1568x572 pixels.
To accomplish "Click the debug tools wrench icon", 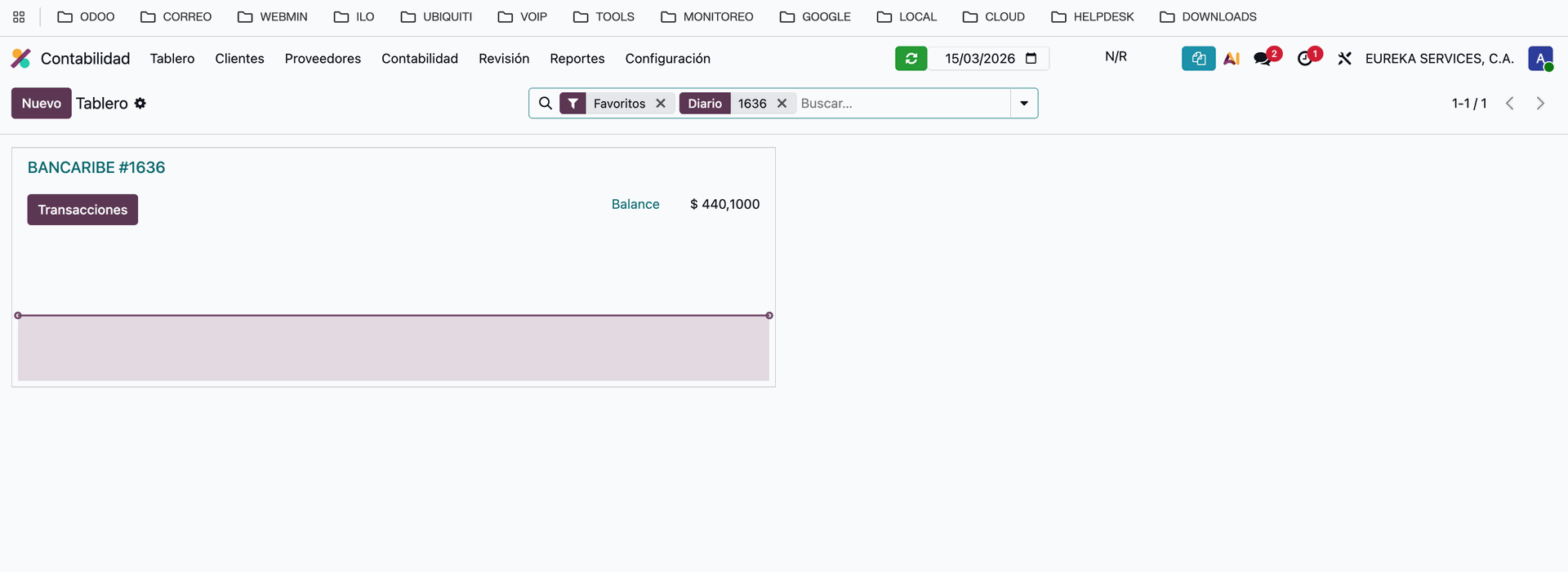I will [1344, 59].
